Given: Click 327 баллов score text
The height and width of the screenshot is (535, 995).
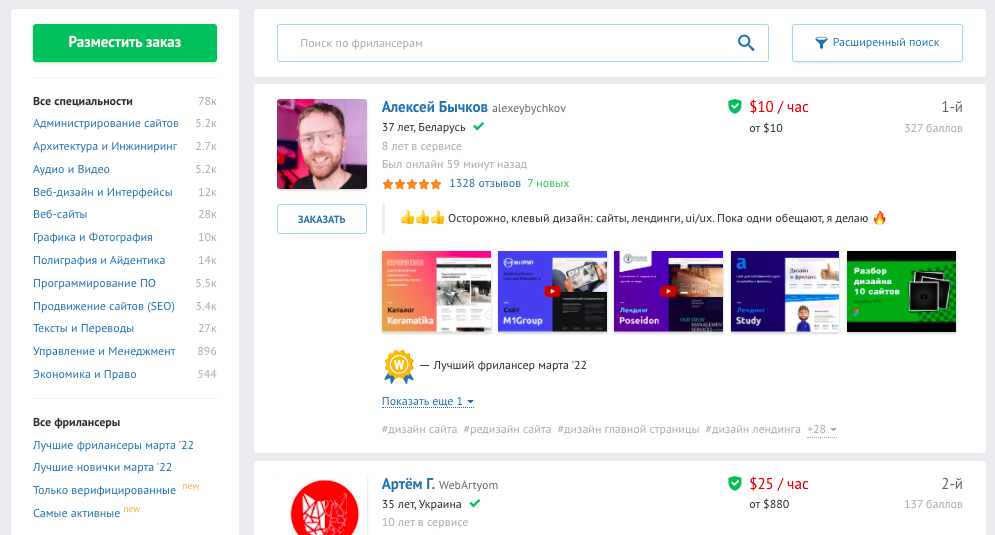Looking at the screenshot, I should pos(933,128).
